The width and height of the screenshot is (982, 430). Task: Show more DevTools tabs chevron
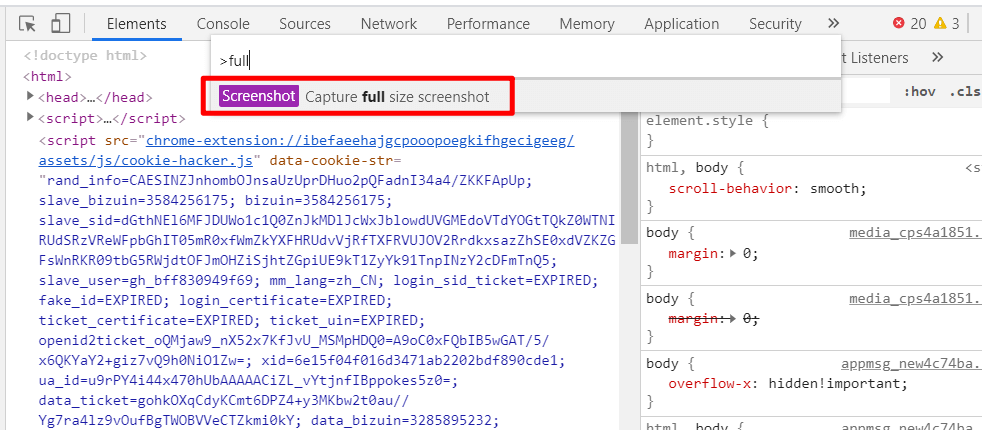pyautogui.click(x=833, y=24)
